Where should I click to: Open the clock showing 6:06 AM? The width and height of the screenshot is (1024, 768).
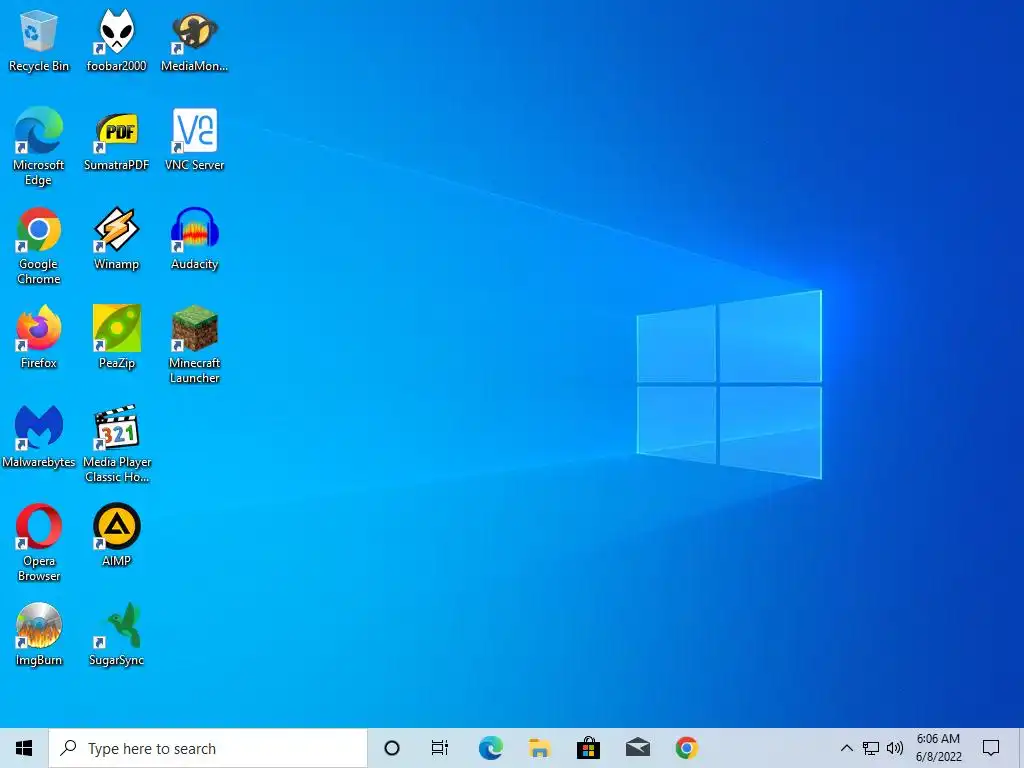coord(938,748)
